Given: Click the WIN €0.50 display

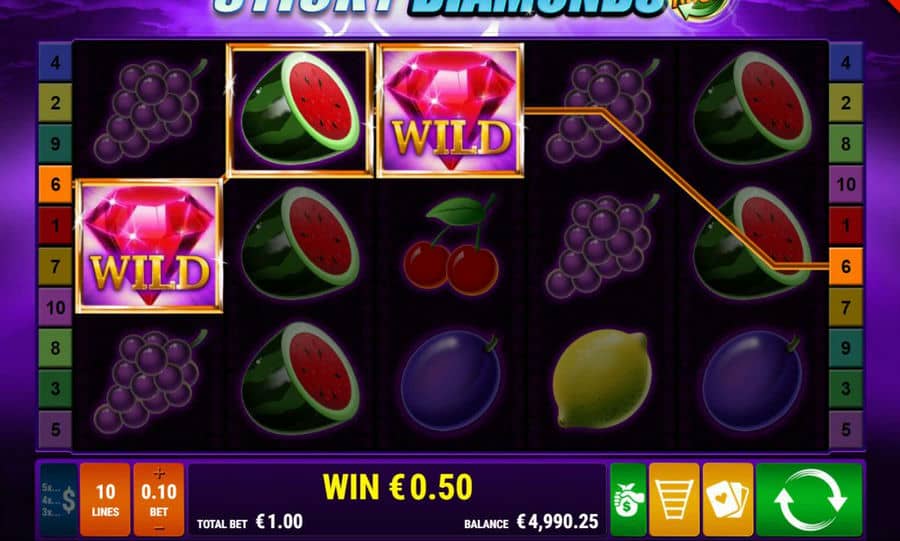Looking at the screenshot, I should tap(397, 487).
